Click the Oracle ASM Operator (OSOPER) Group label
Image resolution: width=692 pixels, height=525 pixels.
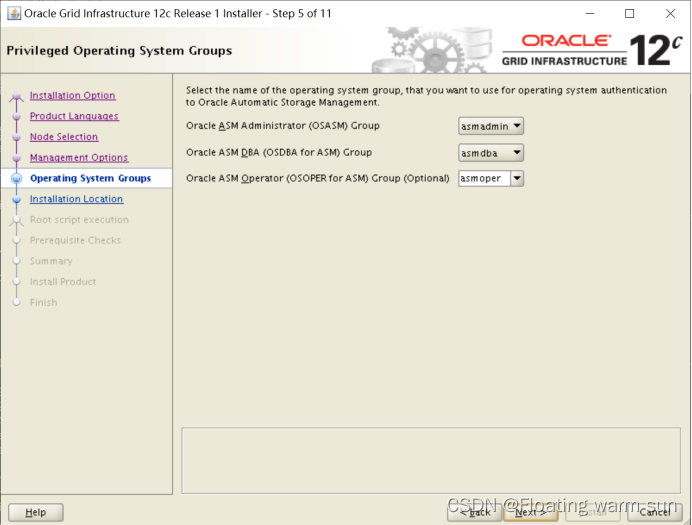pos(318,178)
